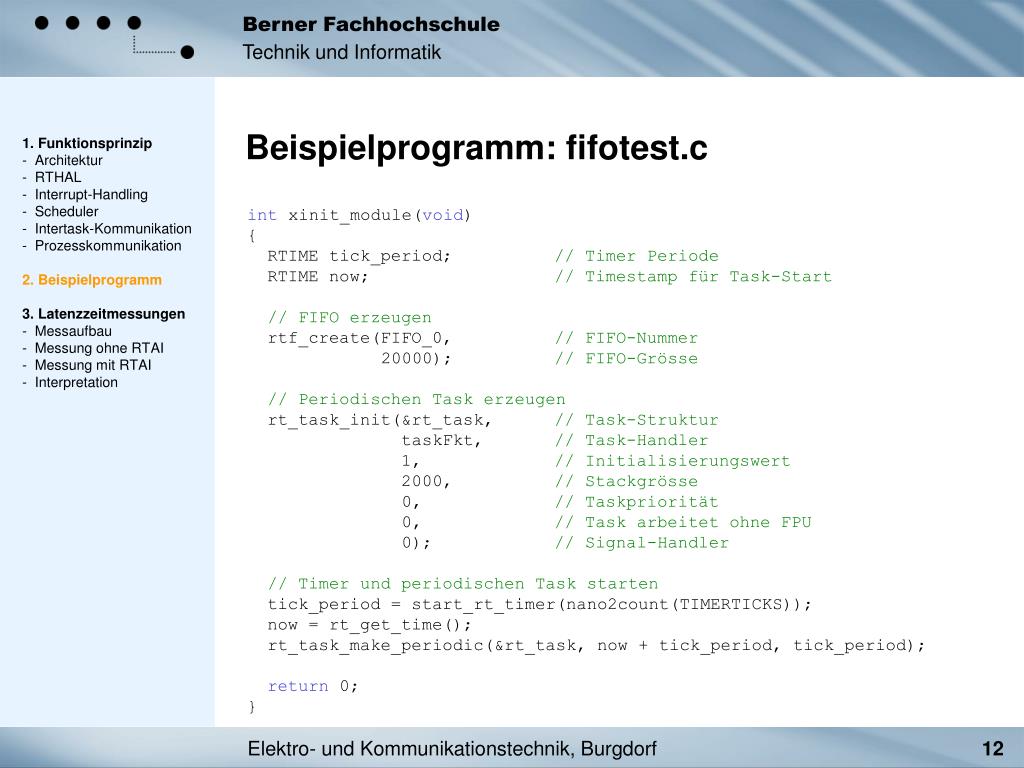The image size is (1024, 768).
Task: Open the Interpretation outline entry
Action: point(76,382)
